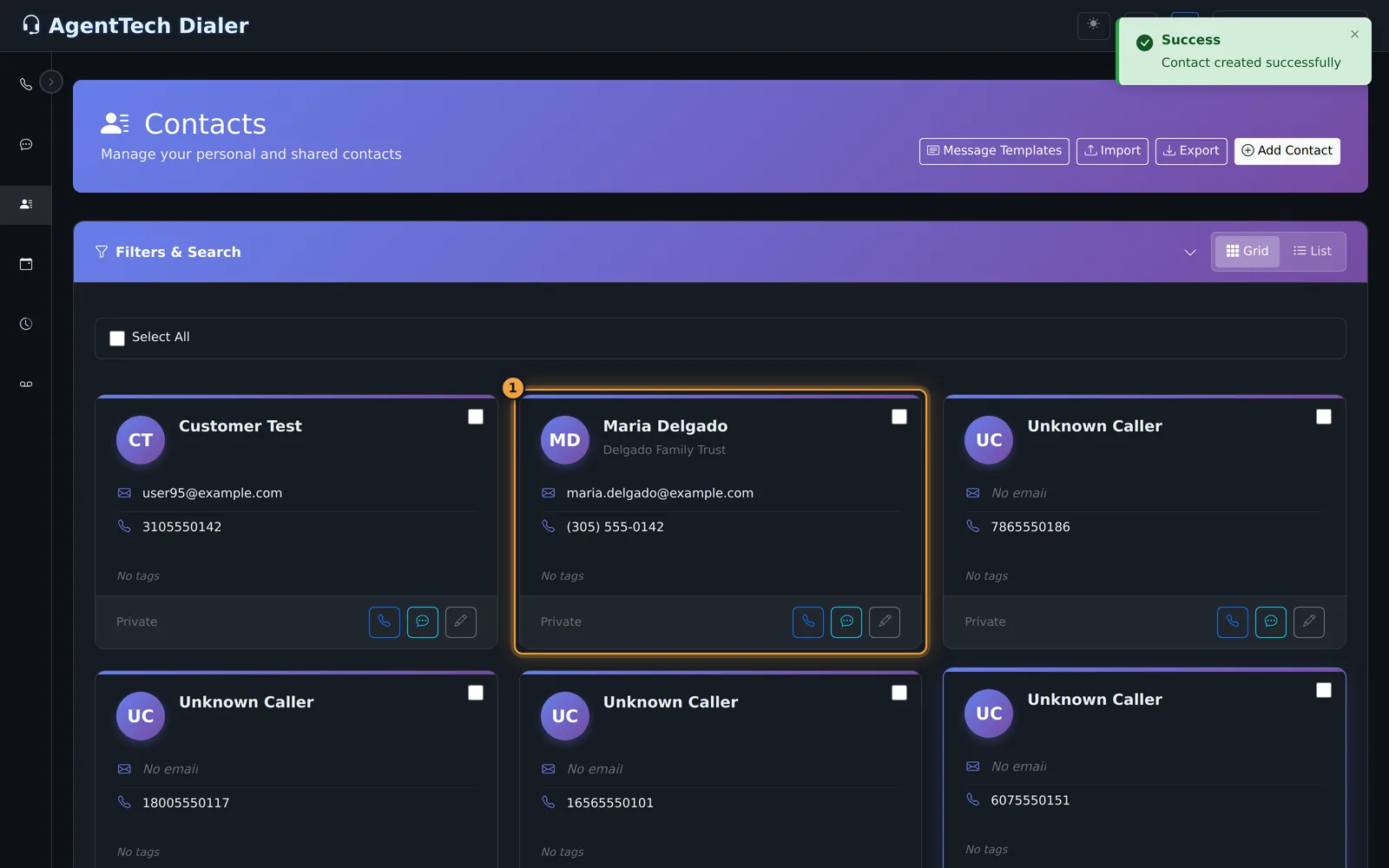Tick Maria Delgado's card checkbox
Screen dimensions: 1389x868
(x=899, y=417)
